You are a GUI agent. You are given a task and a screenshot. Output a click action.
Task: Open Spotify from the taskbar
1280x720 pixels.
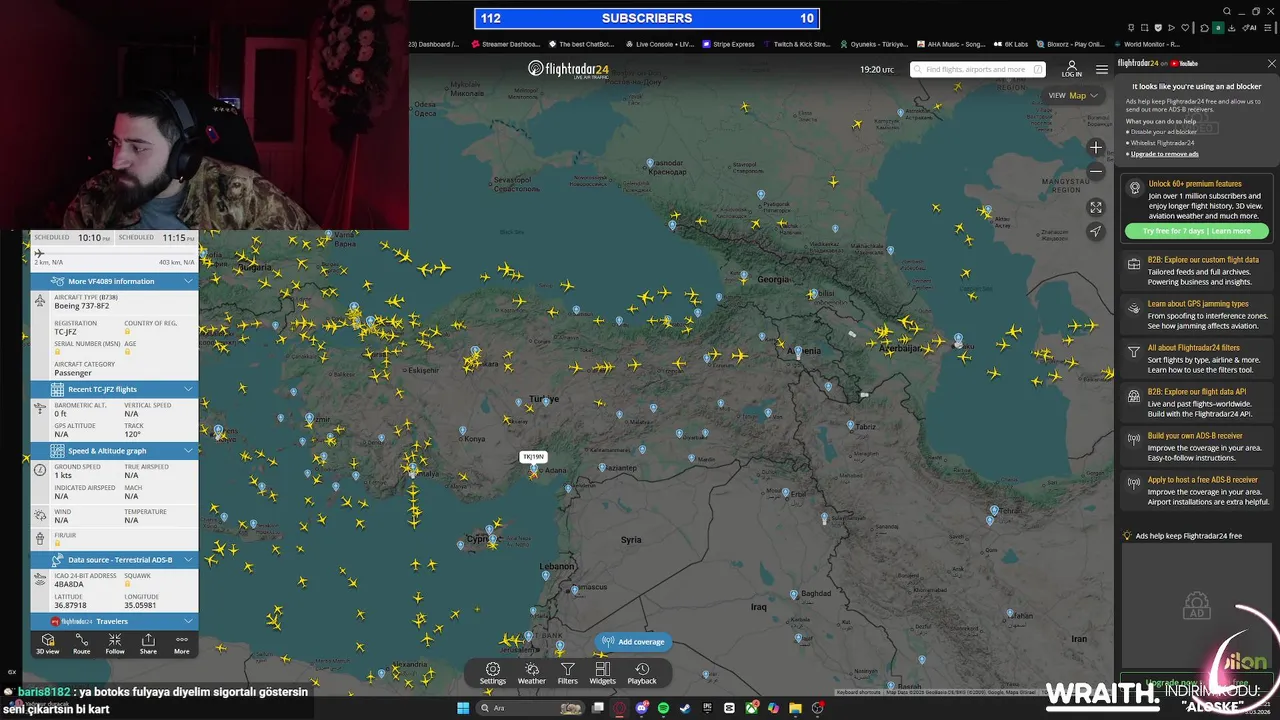coord(663,708)
